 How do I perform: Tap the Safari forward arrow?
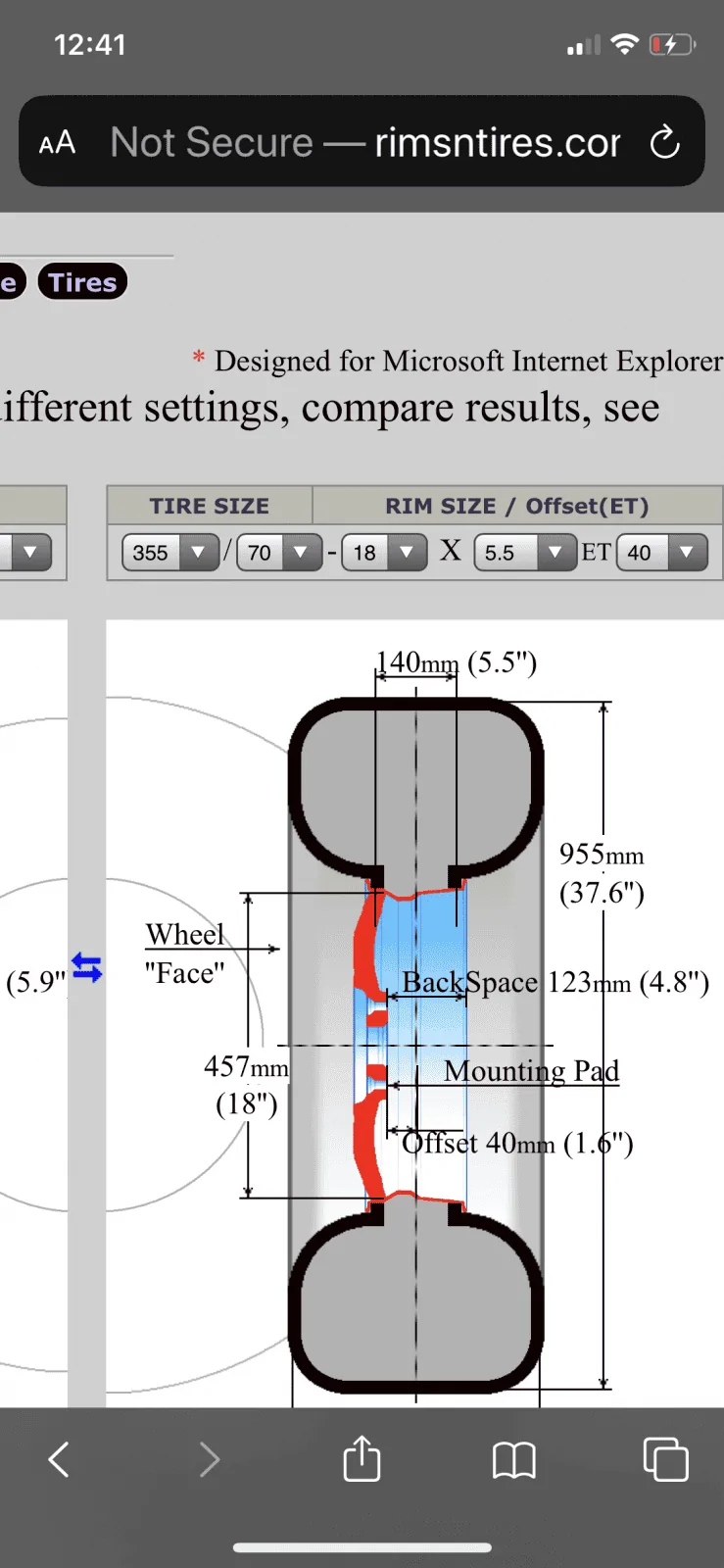pyautogui.click(x=210, y=1459)
